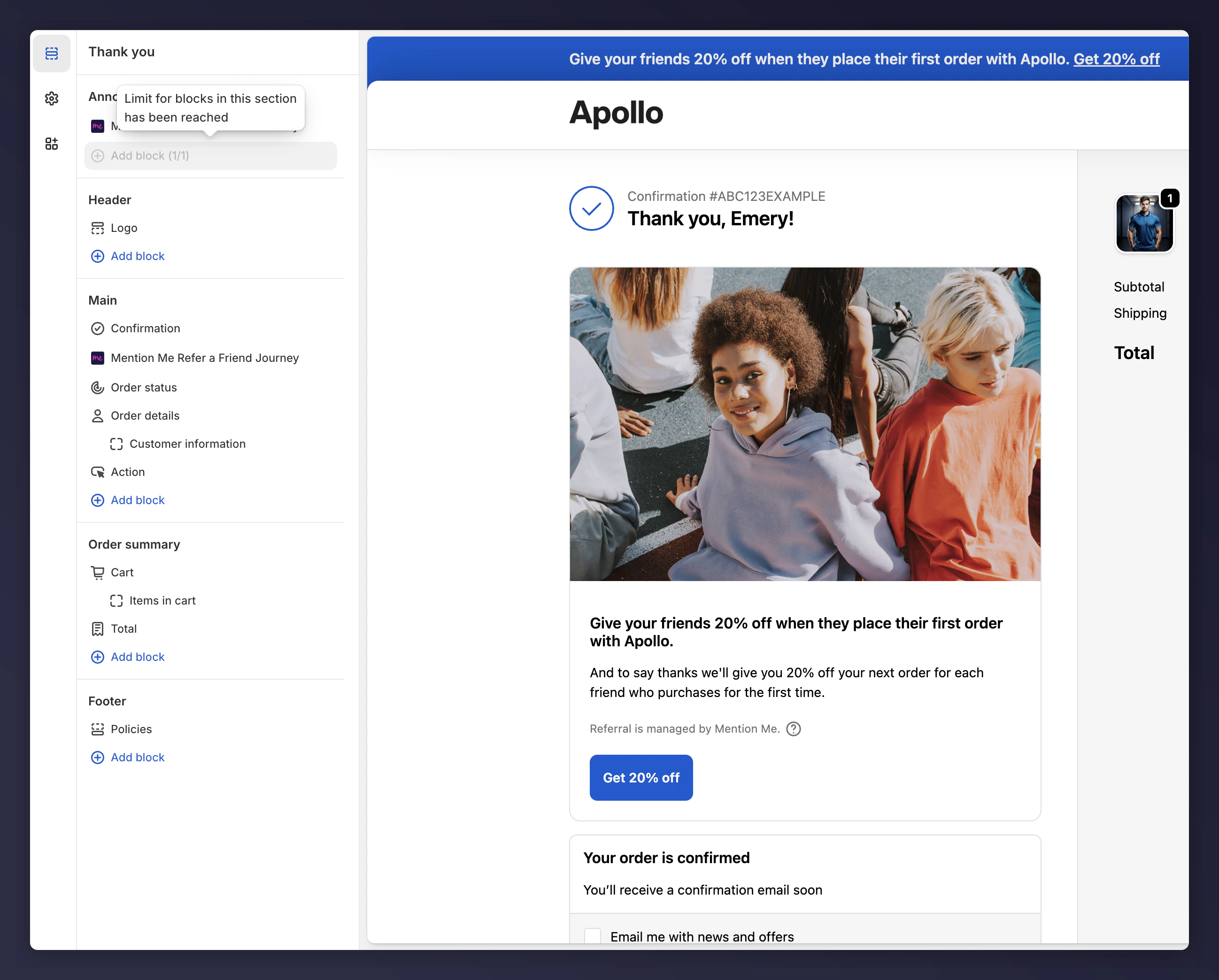Click the help question mark icon
1219x980 pixels.
point(793,729)
